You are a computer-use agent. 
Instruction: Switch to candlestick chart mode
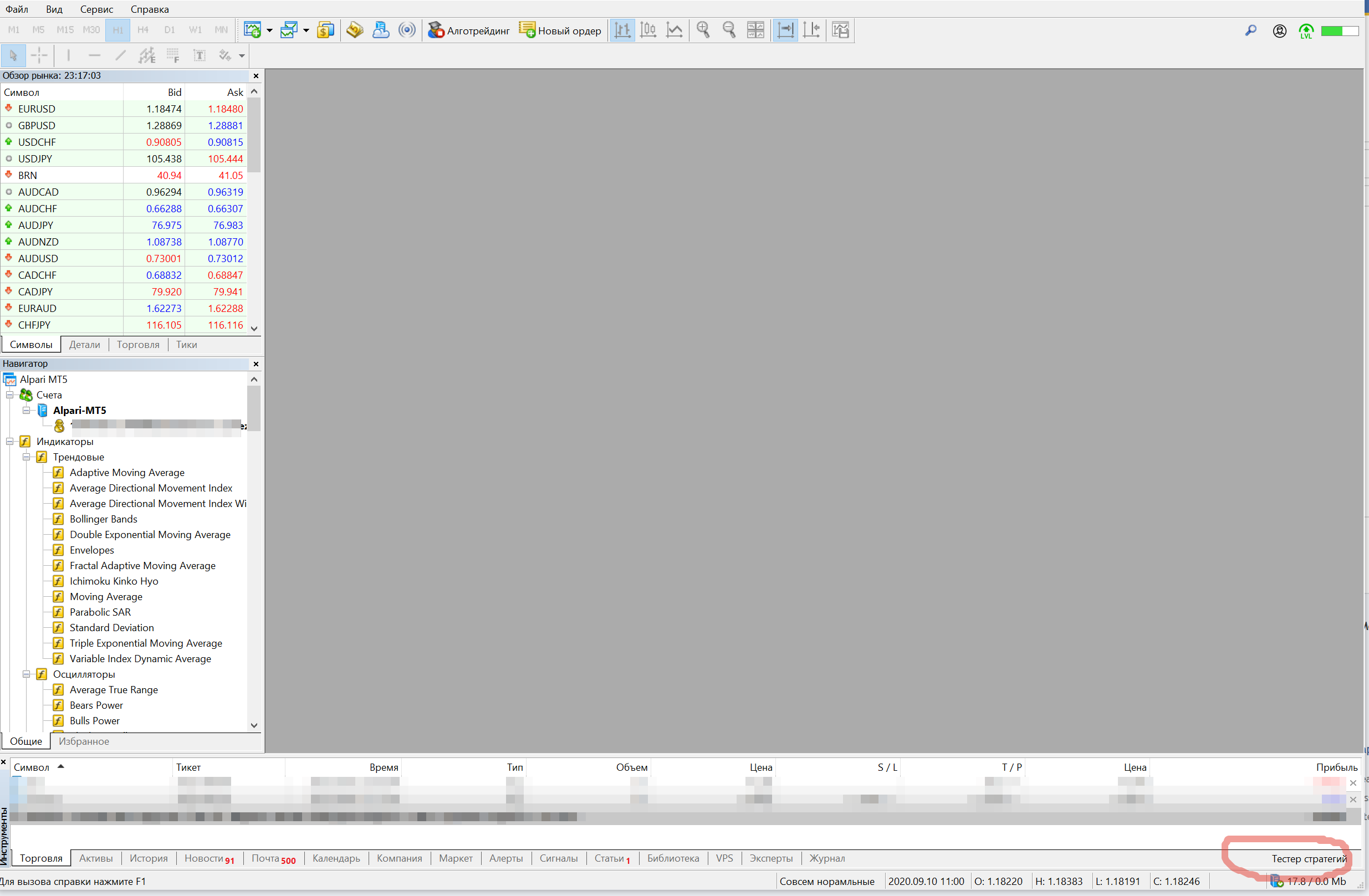[x=648, y=30]
